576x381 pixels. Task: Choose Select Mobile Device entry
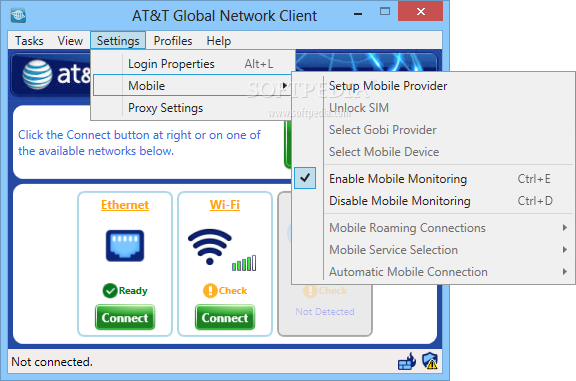433,152
